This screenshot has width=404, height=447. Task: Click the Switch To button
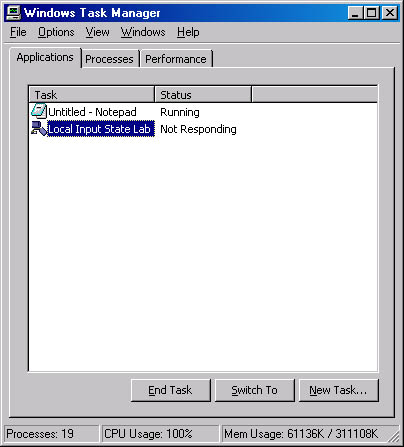pos(255,390)
